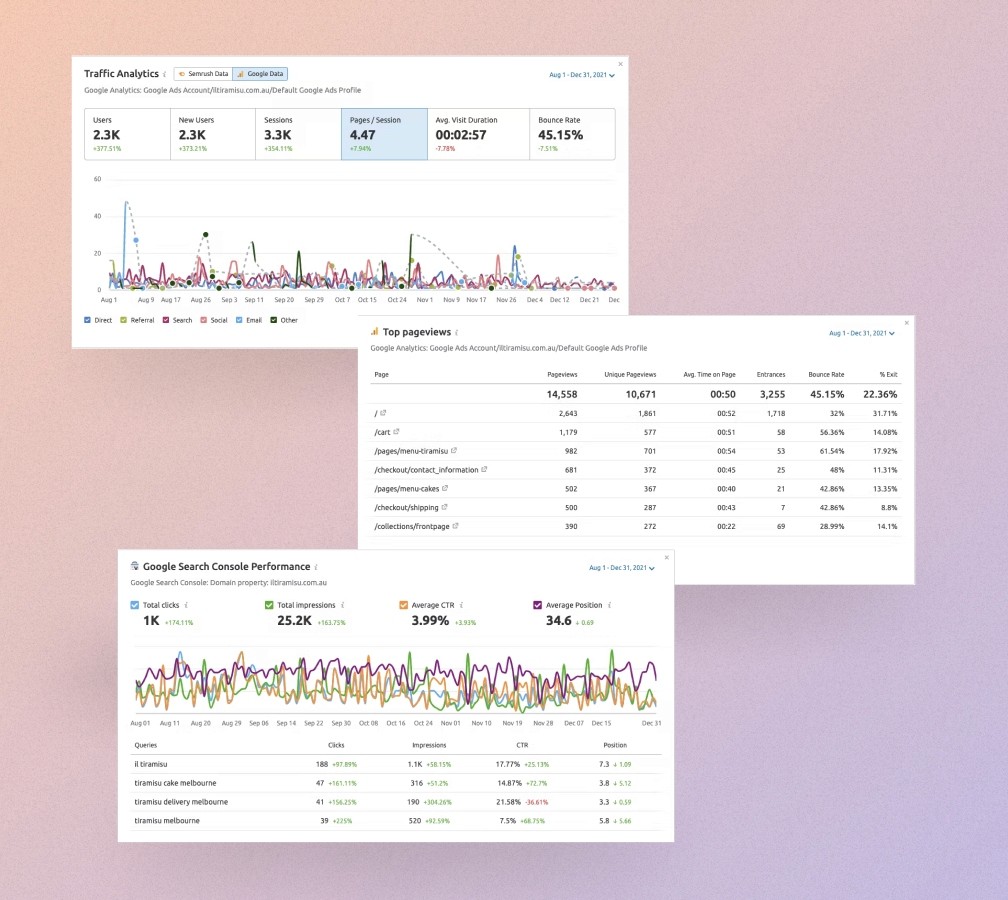Screen dimensions: 1008x900
Task: Click Google Search Console Performance info icon
Action: [x=316, y=567]
